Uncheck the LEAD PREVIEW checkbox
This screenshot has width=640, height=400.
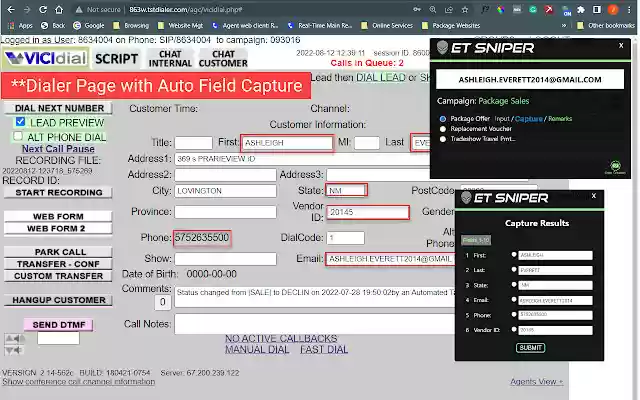tap(20, 122)
